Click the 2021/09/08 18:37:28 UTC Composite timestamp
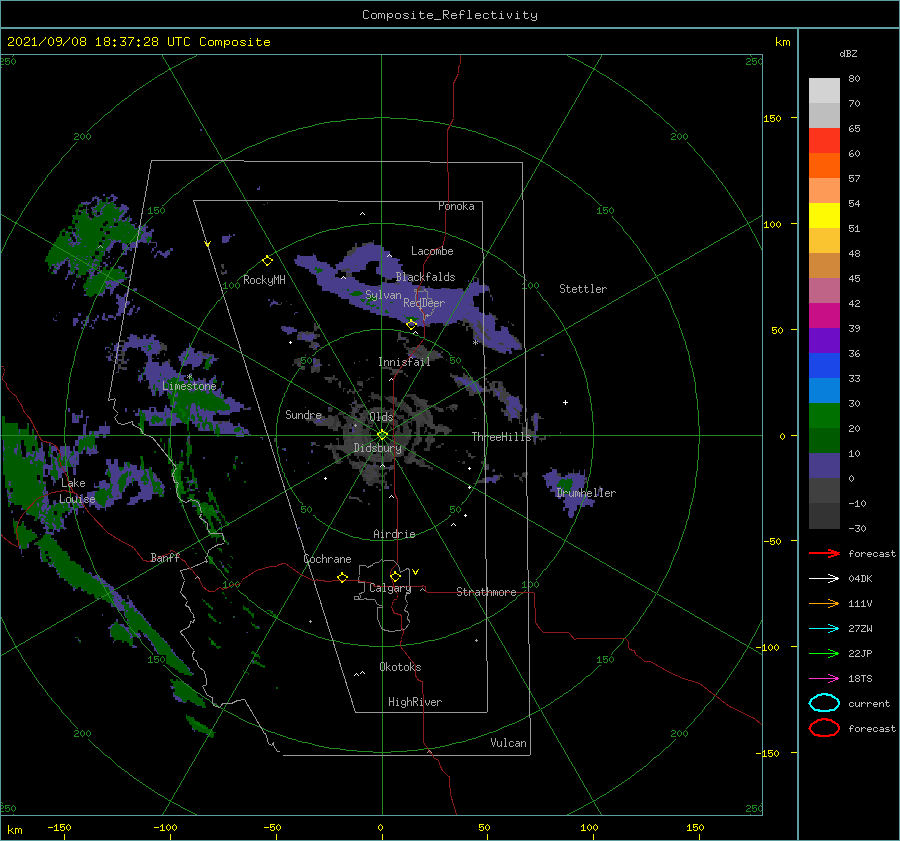The width and height of the screenshot is (900, 841). tap(138, 42)
